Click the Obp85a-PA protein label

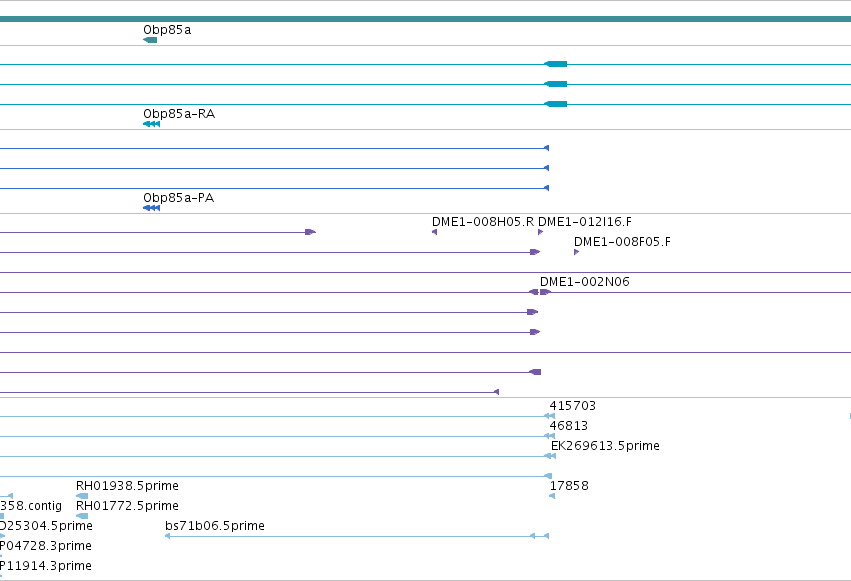[179, 198]
